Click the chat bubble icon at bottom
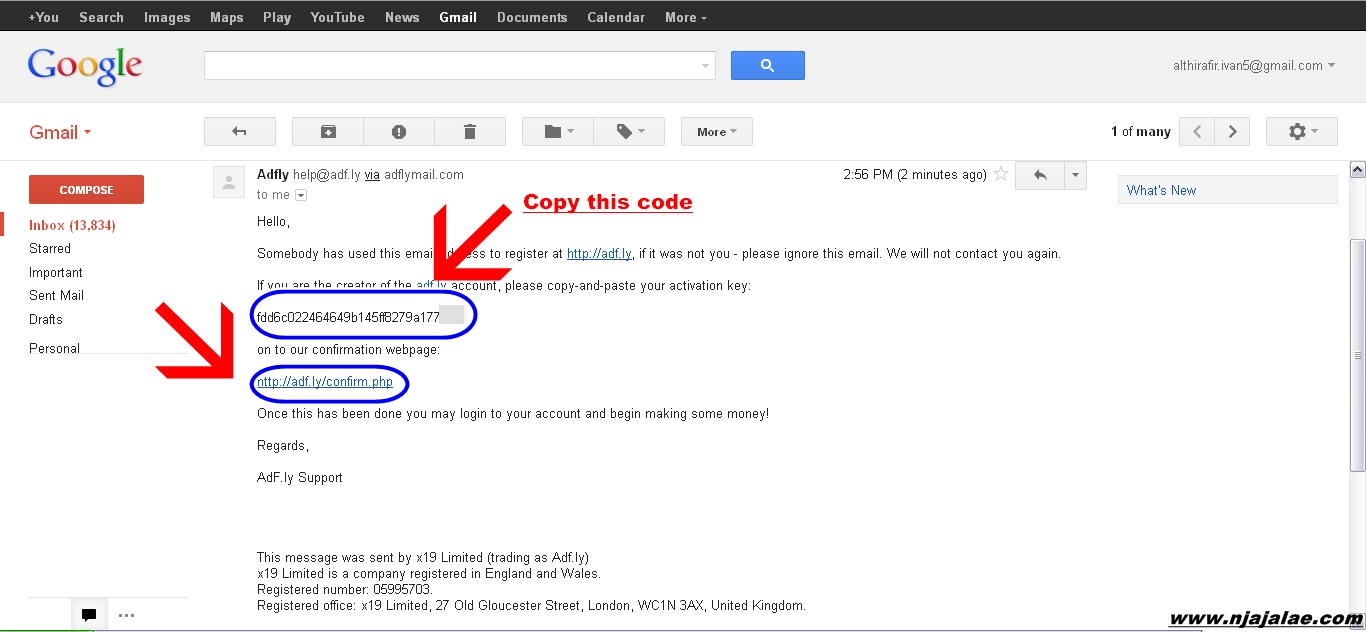1366x632 pixels. click(89, 615)
